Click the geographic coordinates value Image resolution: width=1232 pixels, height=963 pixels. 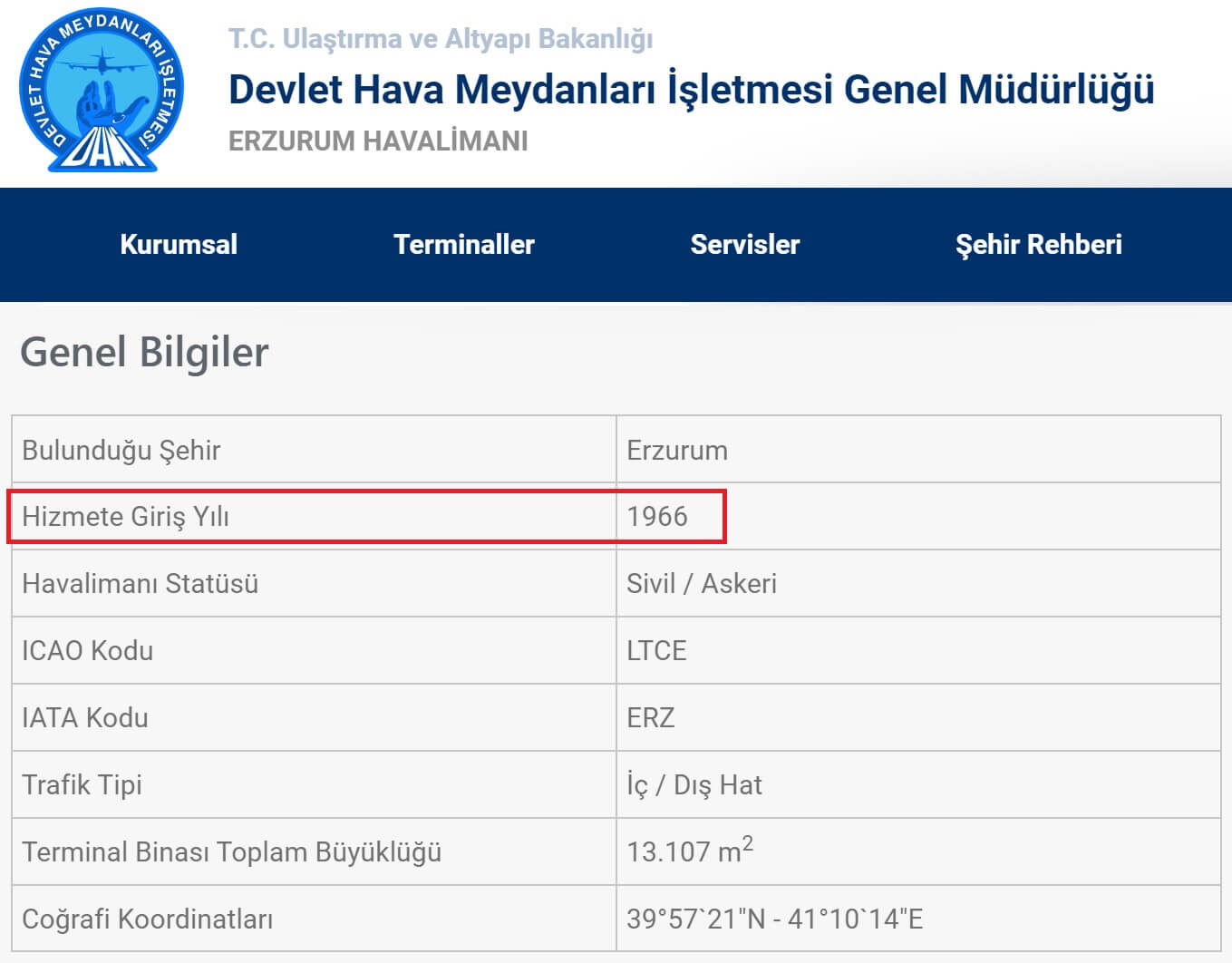pyautogui.click(x=774, y=919)
